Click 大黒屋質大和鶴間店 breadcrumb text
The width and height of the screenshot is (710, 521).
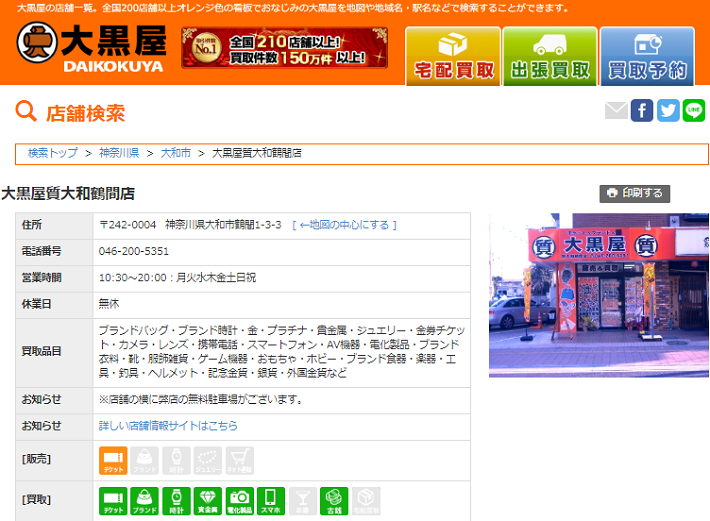coord(257,153)
